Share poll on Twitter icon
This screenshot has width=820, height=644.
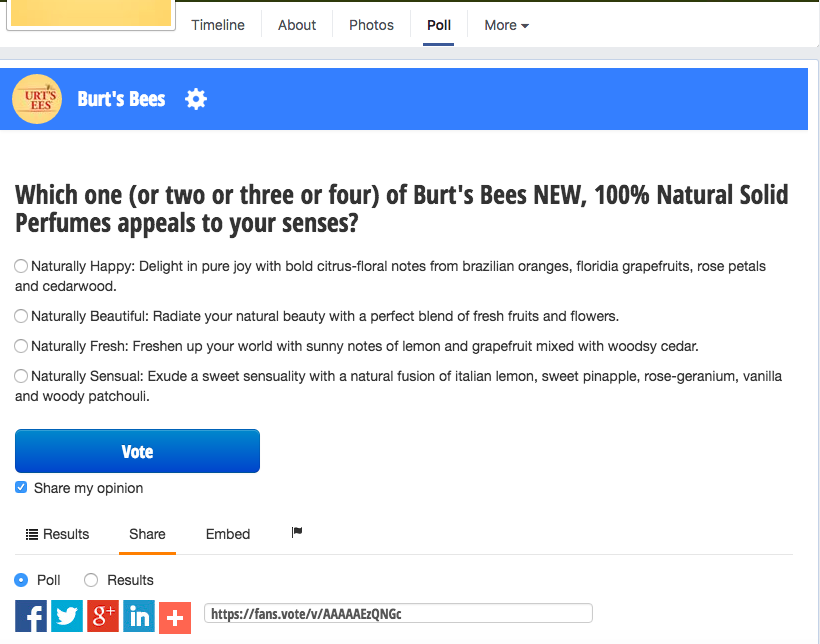pos(67,616)
